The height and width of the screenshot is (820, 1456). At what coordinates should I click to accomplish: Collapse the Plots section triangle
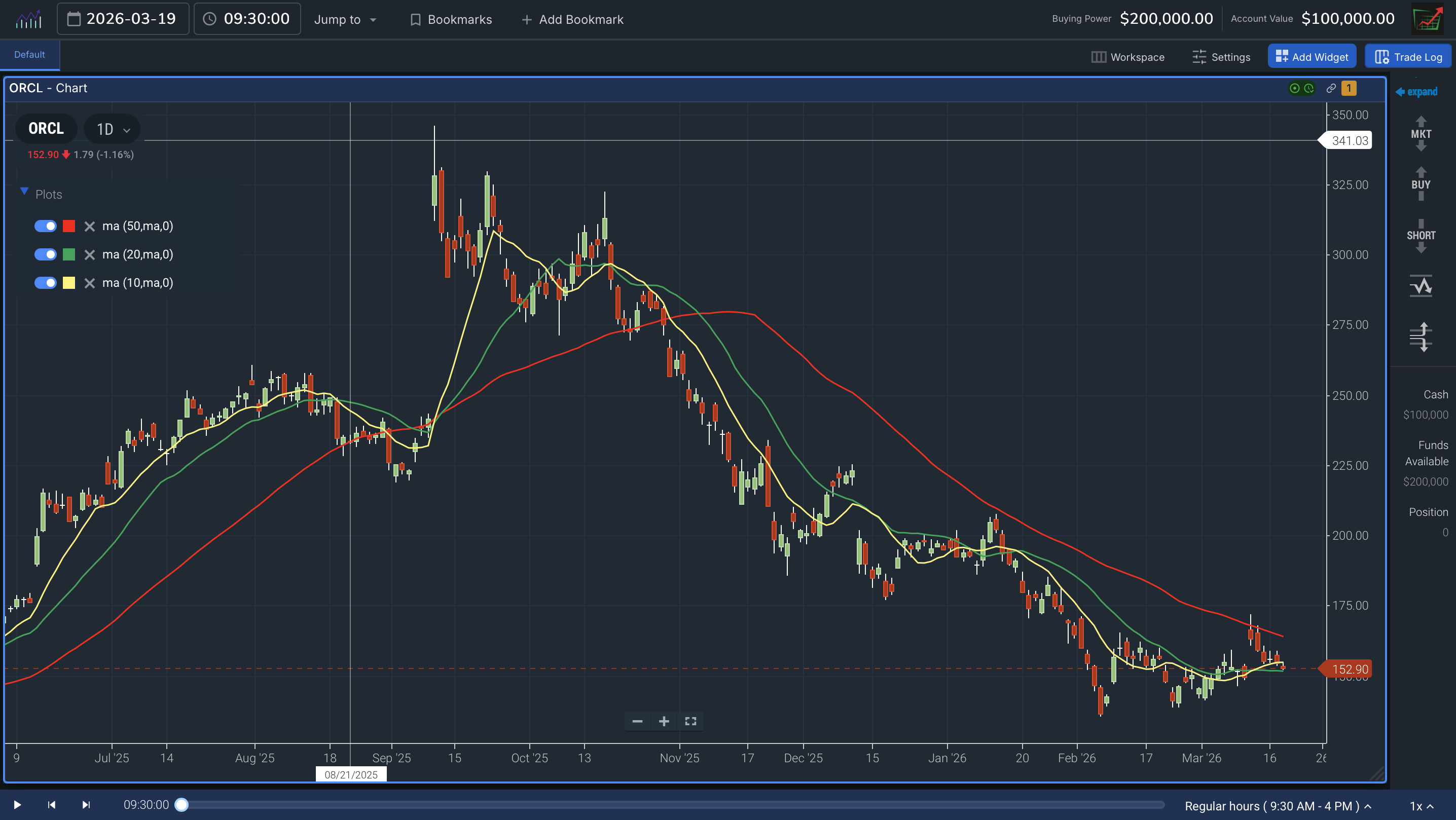point(24,192)
